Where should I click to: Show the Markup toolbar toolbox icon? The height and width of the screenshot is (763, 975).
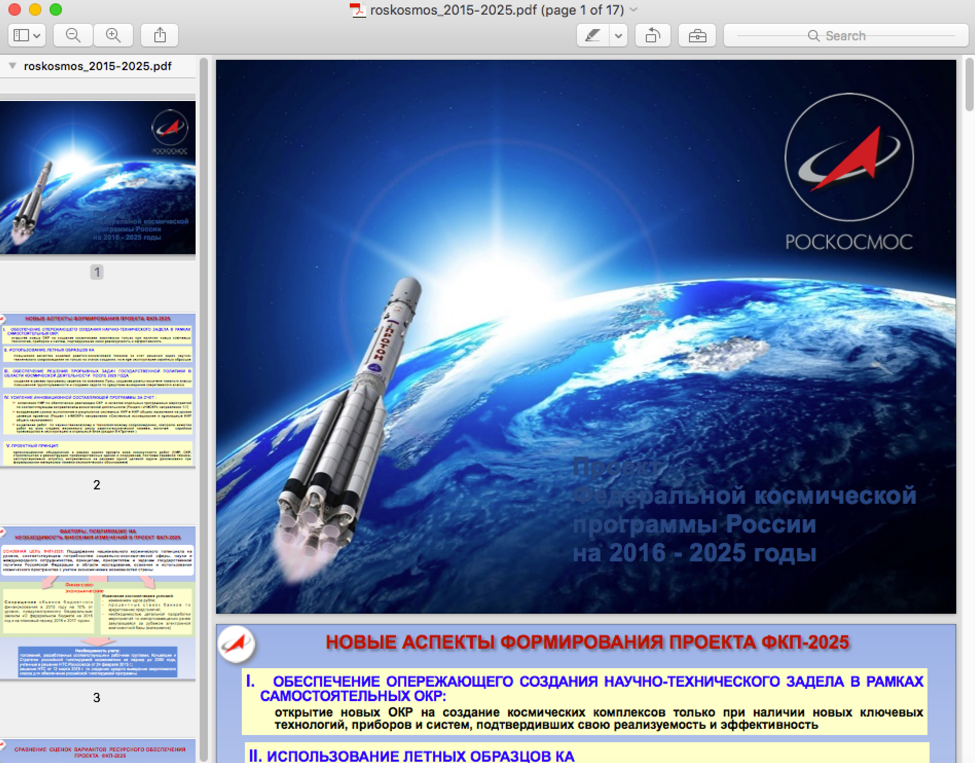697,35
